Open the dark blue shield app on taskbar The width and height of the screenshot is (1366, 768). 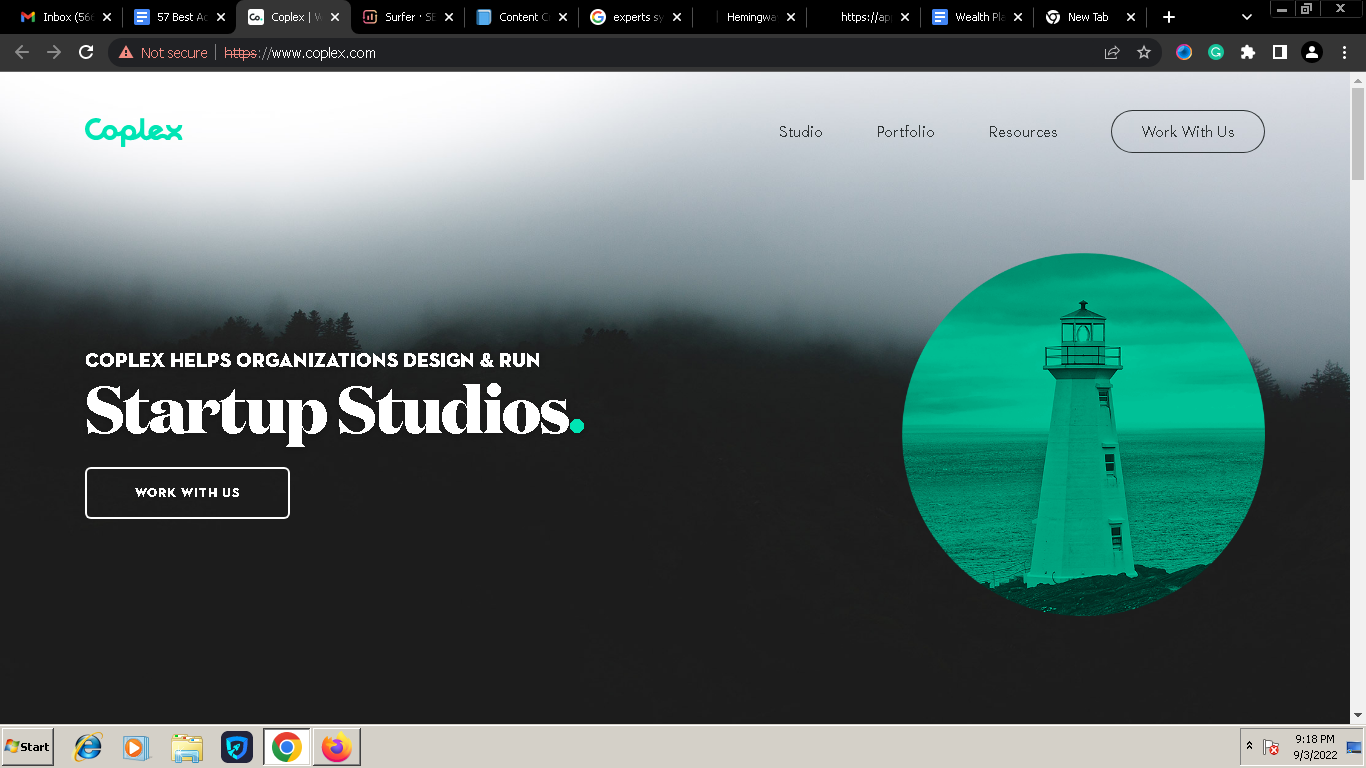[x=237, y=747]
